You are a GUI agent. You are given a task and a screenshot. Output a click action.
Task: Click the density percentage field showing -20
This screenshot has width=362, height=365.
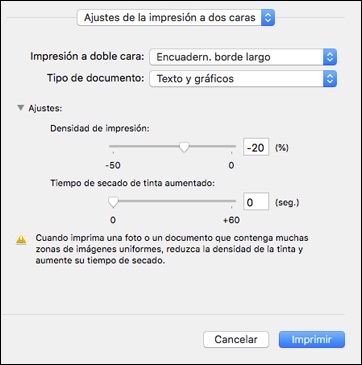coord(256,147)
